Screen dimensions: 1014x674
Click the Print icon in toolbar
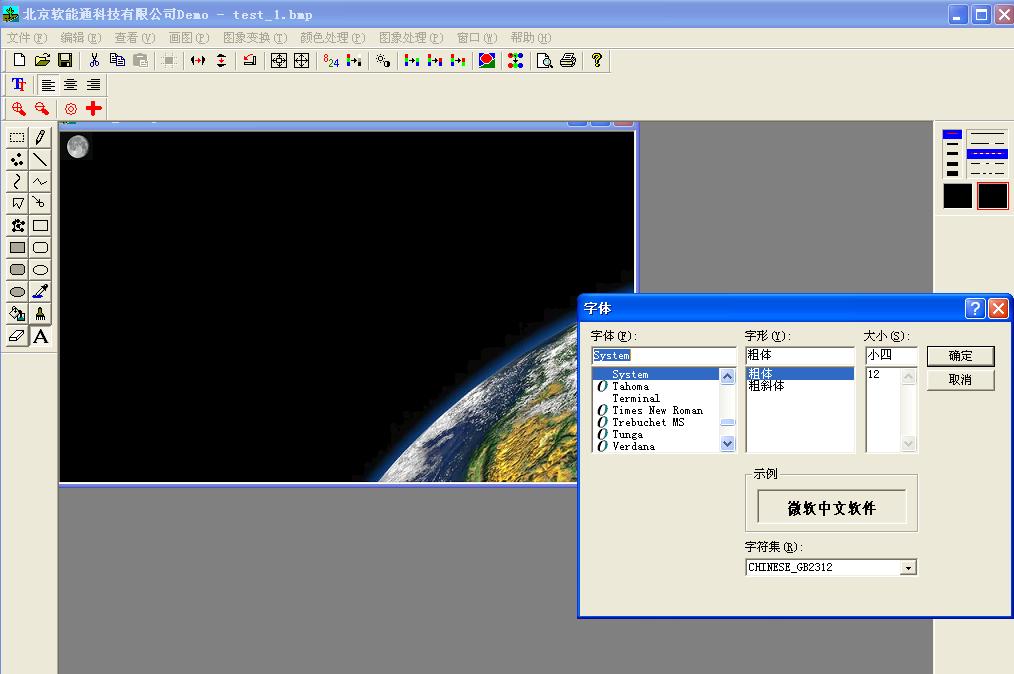pos(568,61)
